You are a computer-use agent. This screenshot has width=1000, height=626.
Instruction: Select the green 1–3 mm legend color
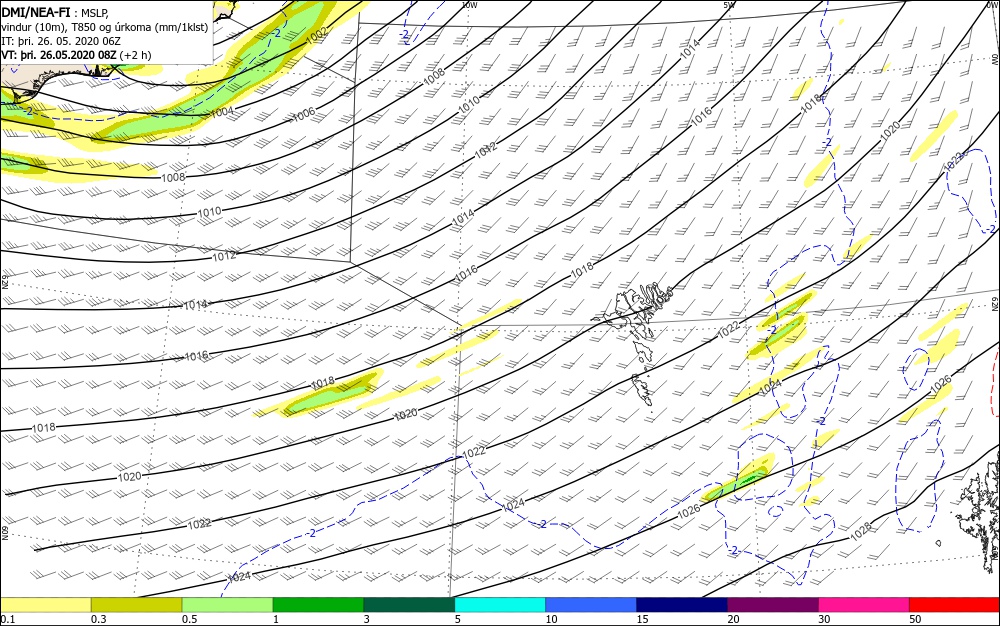click(x=318, y=605)
